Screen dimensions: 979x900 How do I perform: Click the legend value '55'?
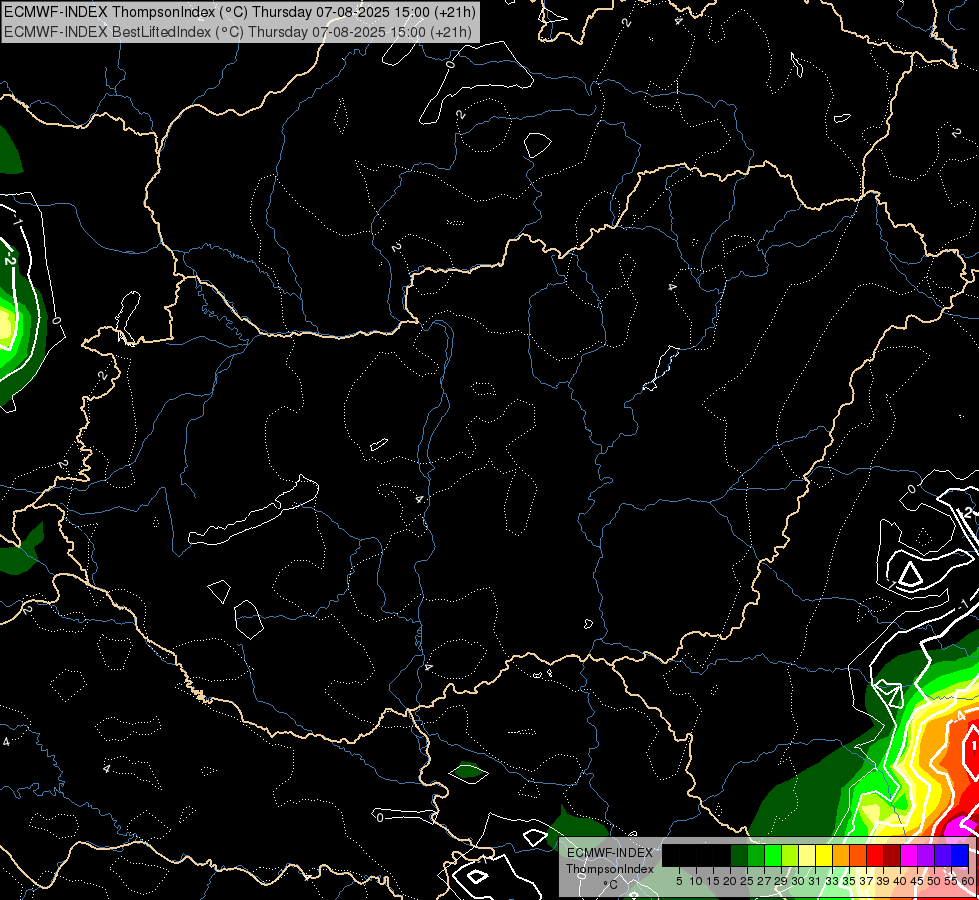tap(951, 881)
